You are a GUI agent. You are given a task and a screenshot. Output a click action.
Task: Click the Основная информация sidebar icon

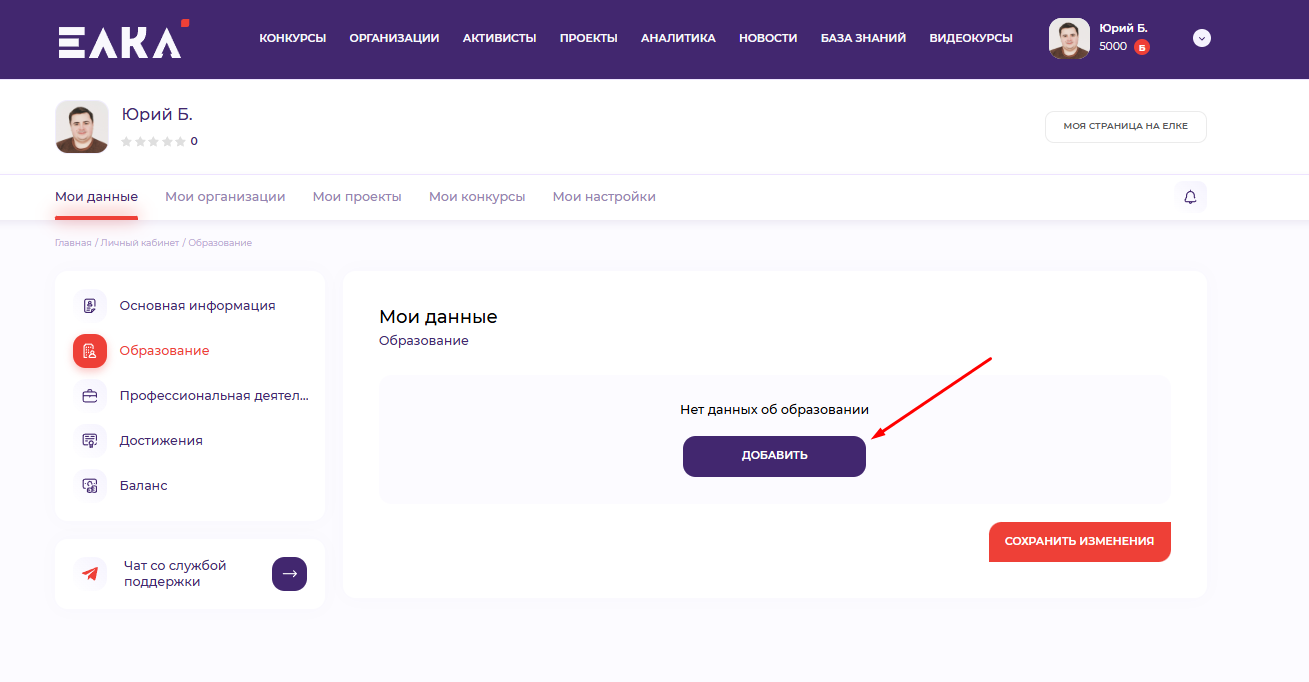pyautogui.click(x=90, y=306)
